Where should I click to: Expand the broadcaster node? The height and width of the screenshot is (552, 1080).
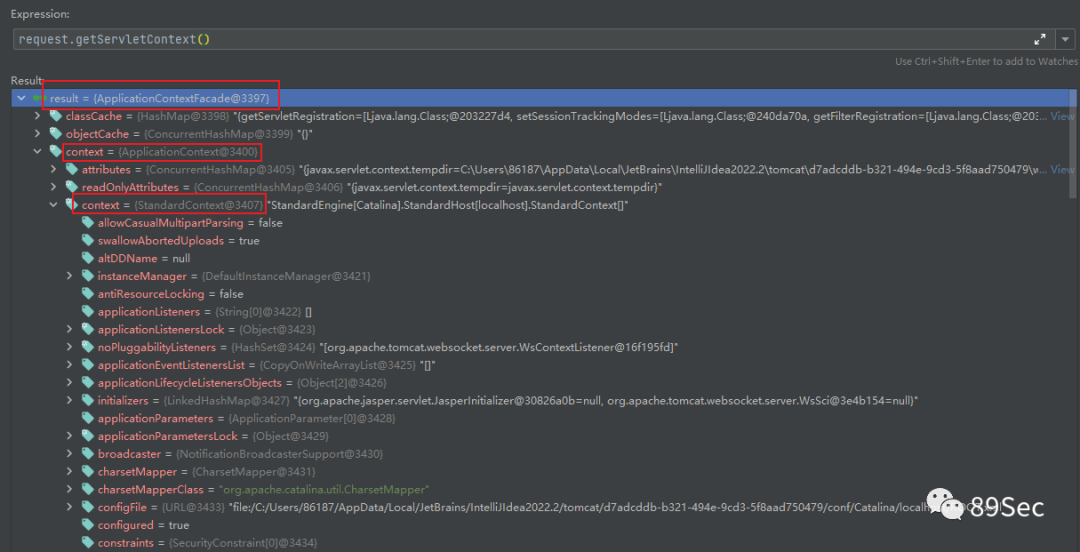coord(70,454)
